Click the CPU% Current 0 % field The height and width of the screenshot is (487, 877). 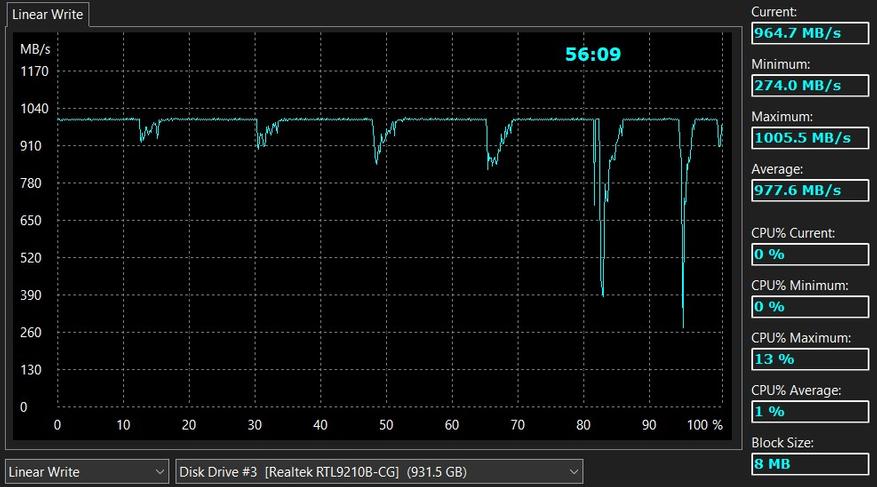coord(810,254)
